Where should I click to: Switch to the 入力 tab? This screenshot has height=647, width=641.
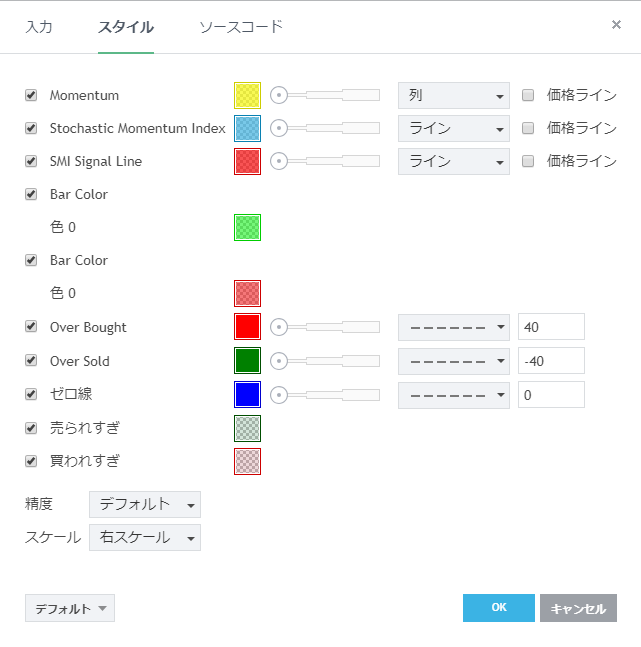pos(39,27)
